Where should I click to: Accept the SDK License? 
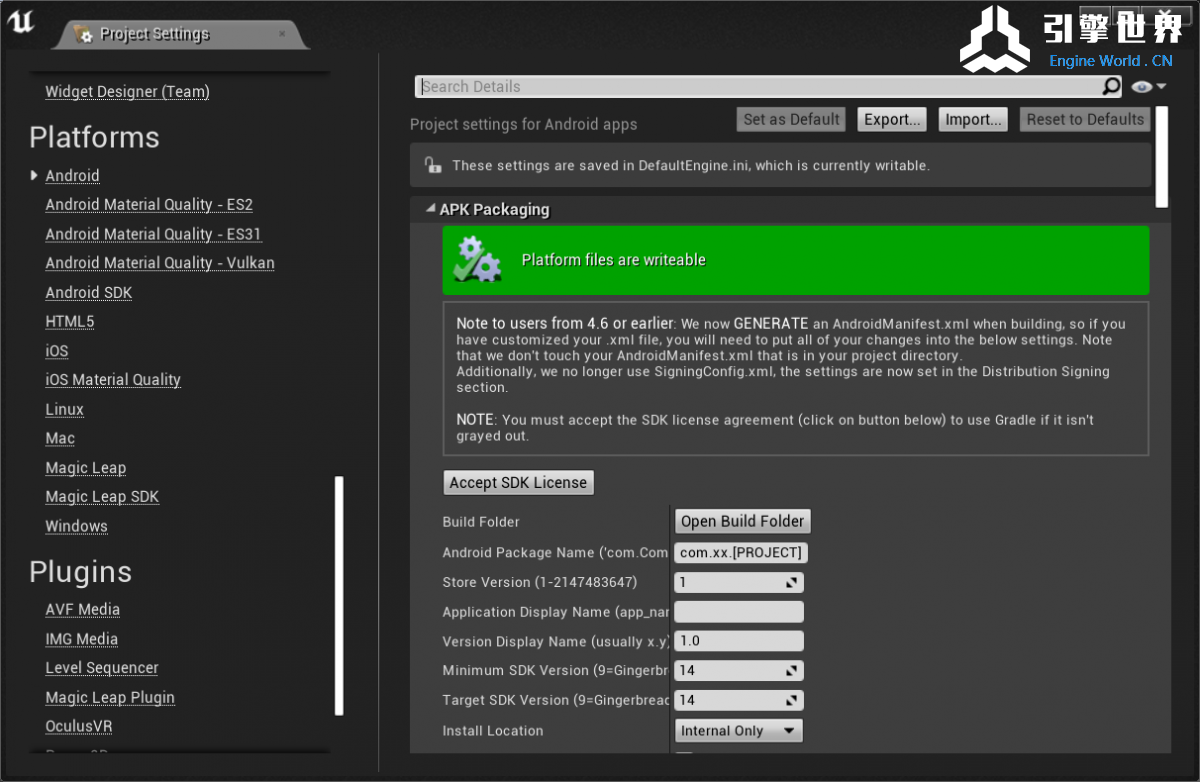pyautogui.click(x=518, y=483)
